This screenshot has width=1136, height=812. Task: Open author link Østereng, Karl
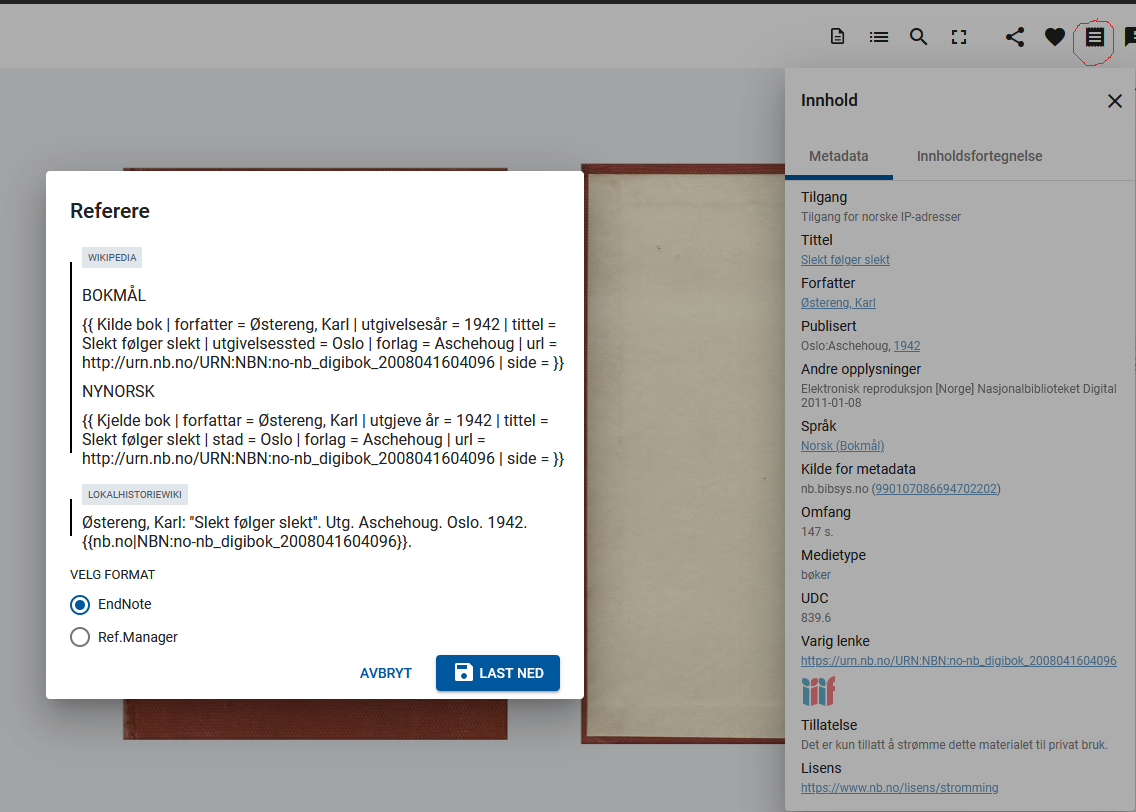point(838,303)
